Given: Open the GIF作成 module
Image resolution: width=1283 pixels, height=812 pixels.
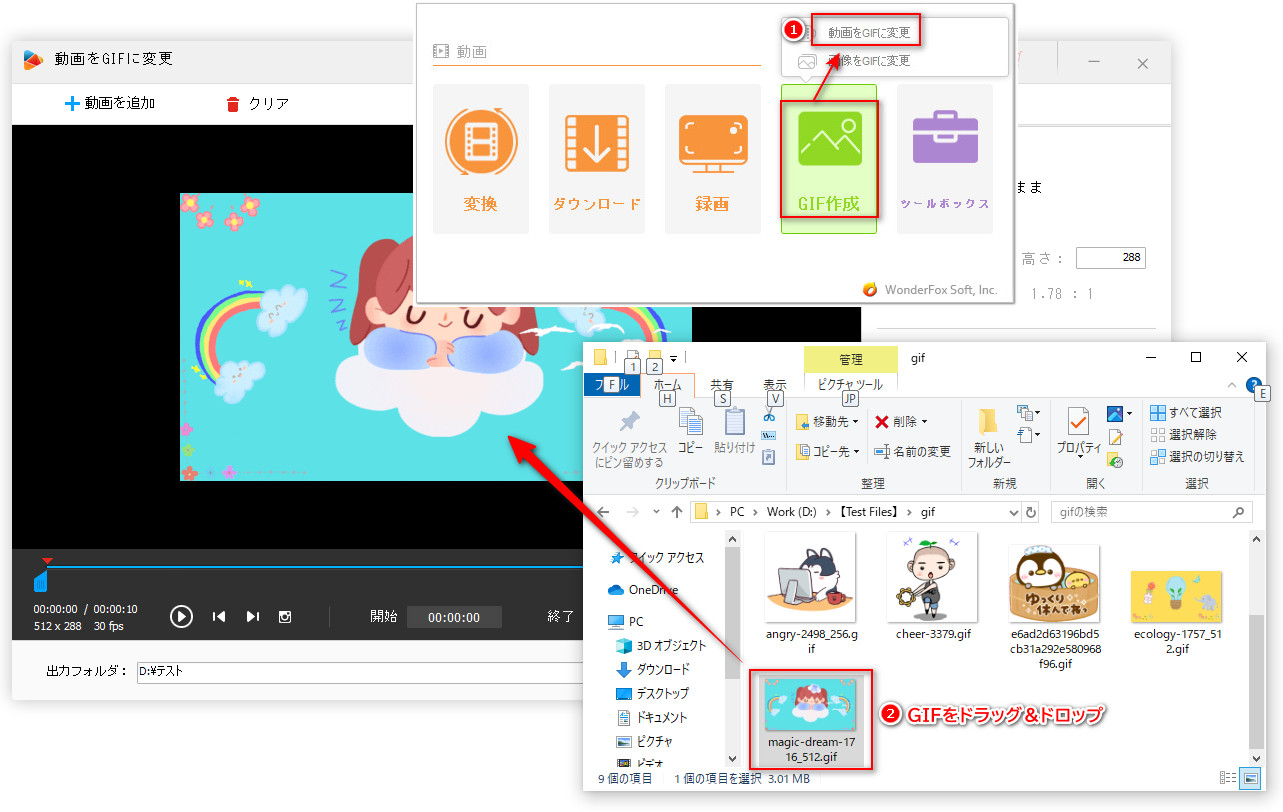Looking at the screenshot, I should tap(829, 159).
